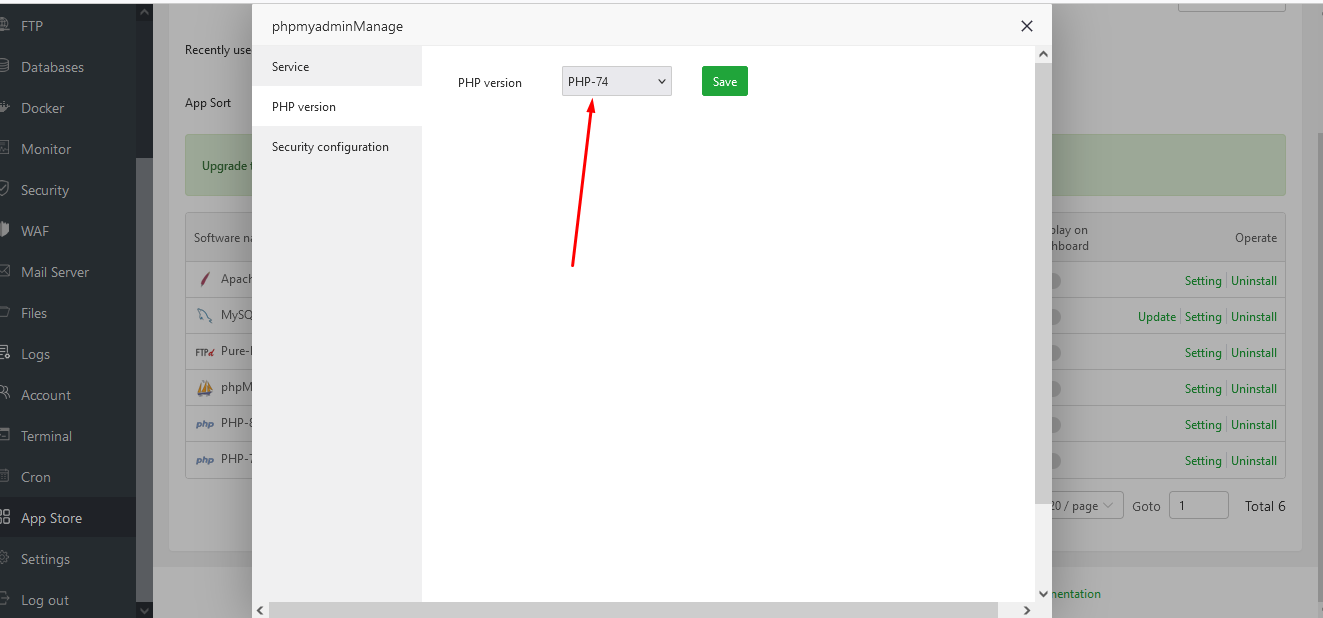1323x618 pixels.
Task: Open the Logs sidebar icon
Action: (x=4, y=354)
